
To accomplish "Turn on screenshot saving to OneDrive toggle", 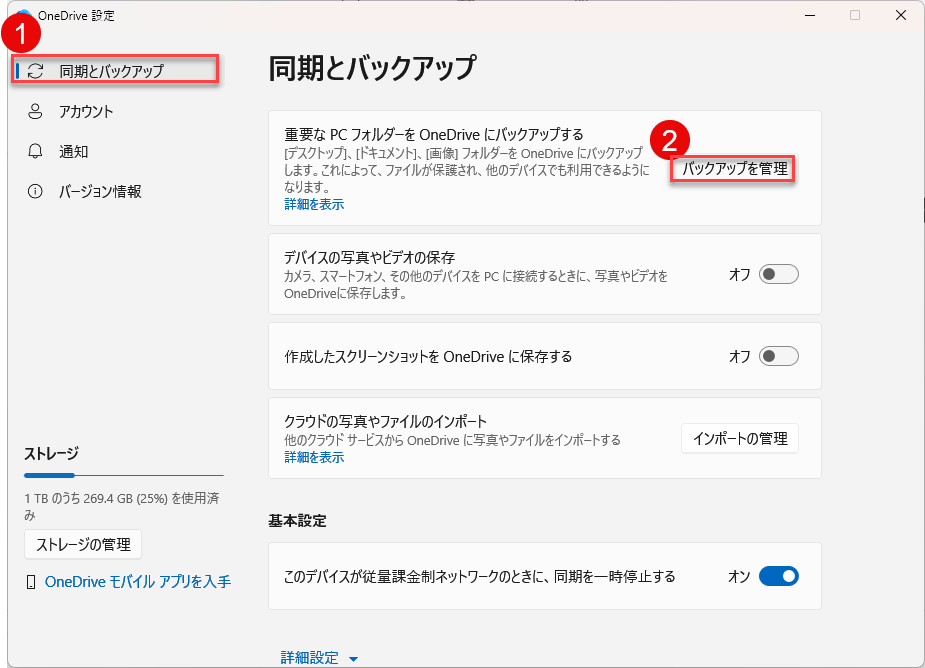I will pyautogui.click(x=778, y=356).
